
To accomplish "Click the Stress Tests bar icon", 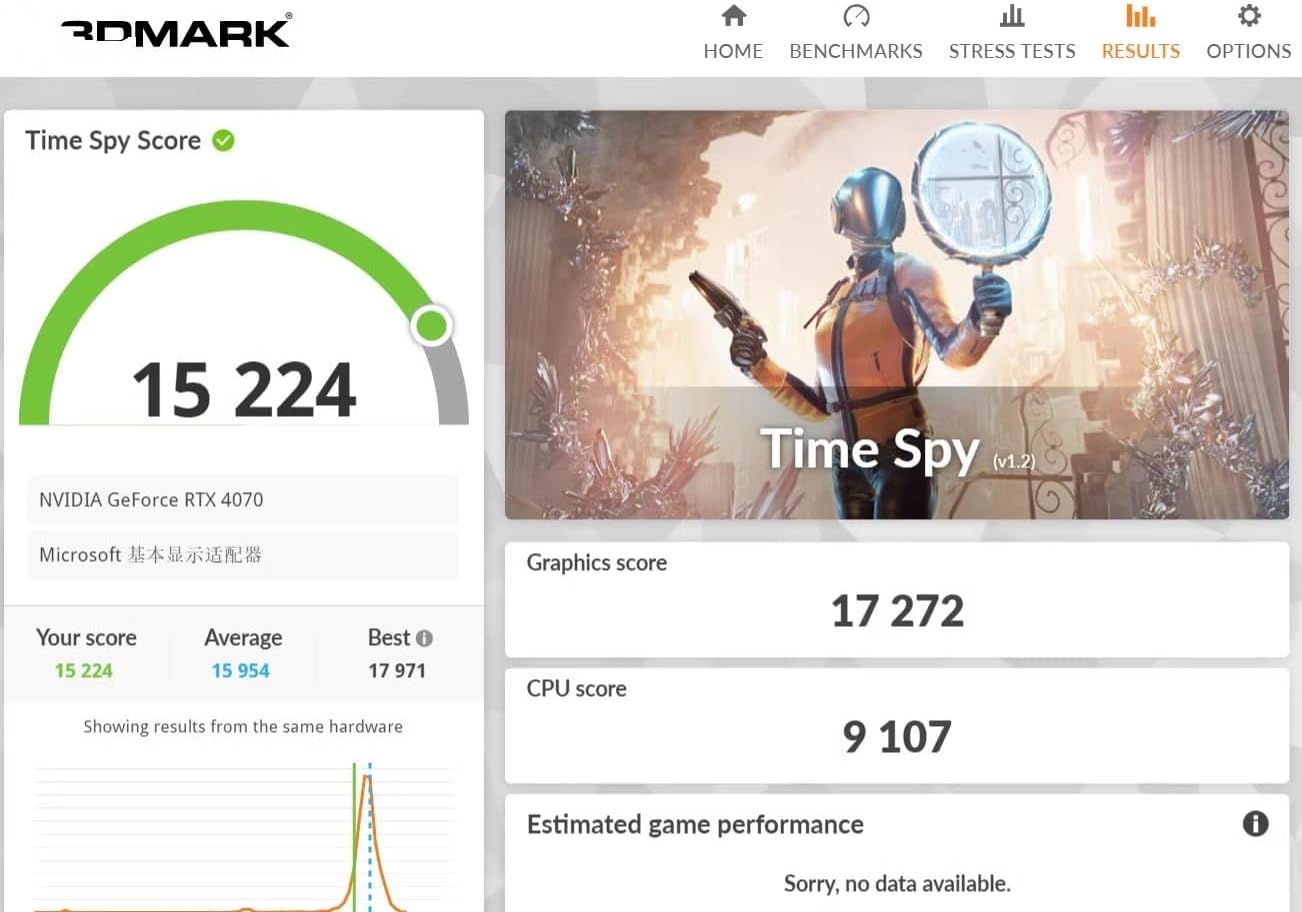I will tap(1012, 16).
